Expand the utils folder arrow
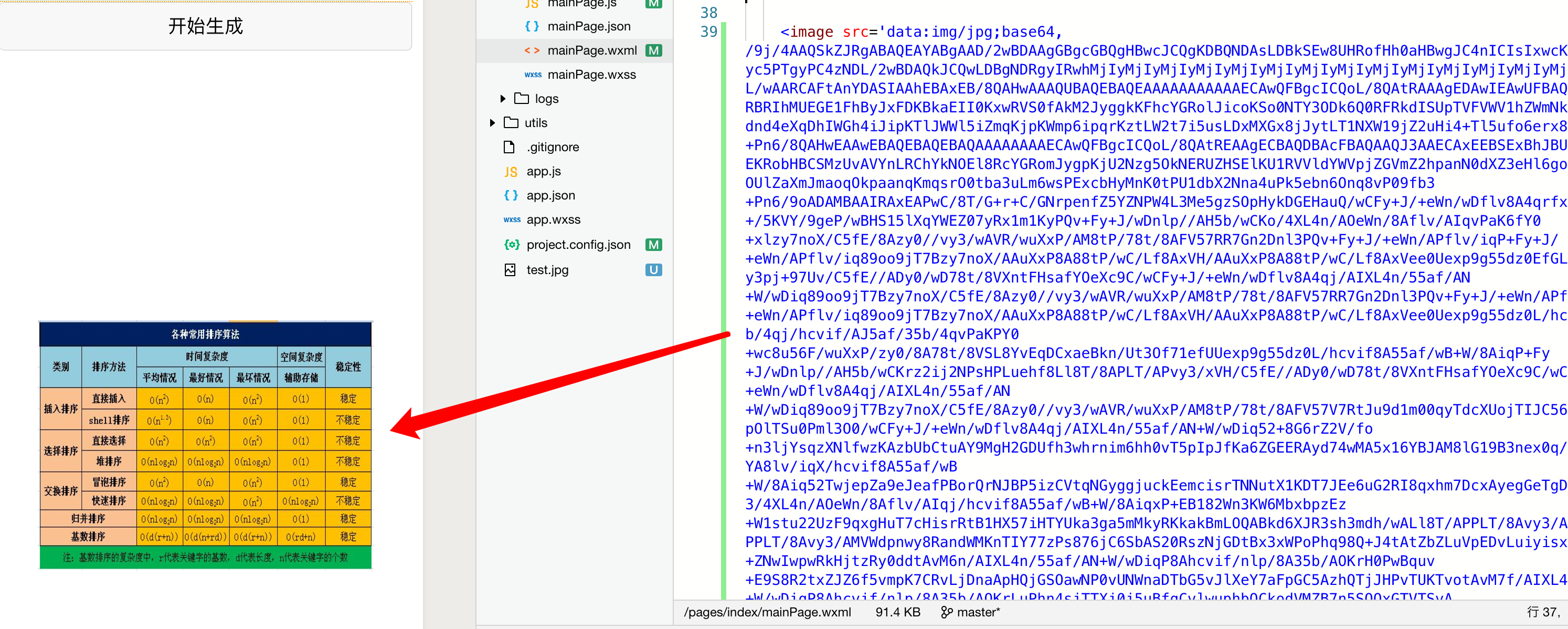The height and width of the screenshot is (629, 1568). pyautogui.click(x=492, y=123)
